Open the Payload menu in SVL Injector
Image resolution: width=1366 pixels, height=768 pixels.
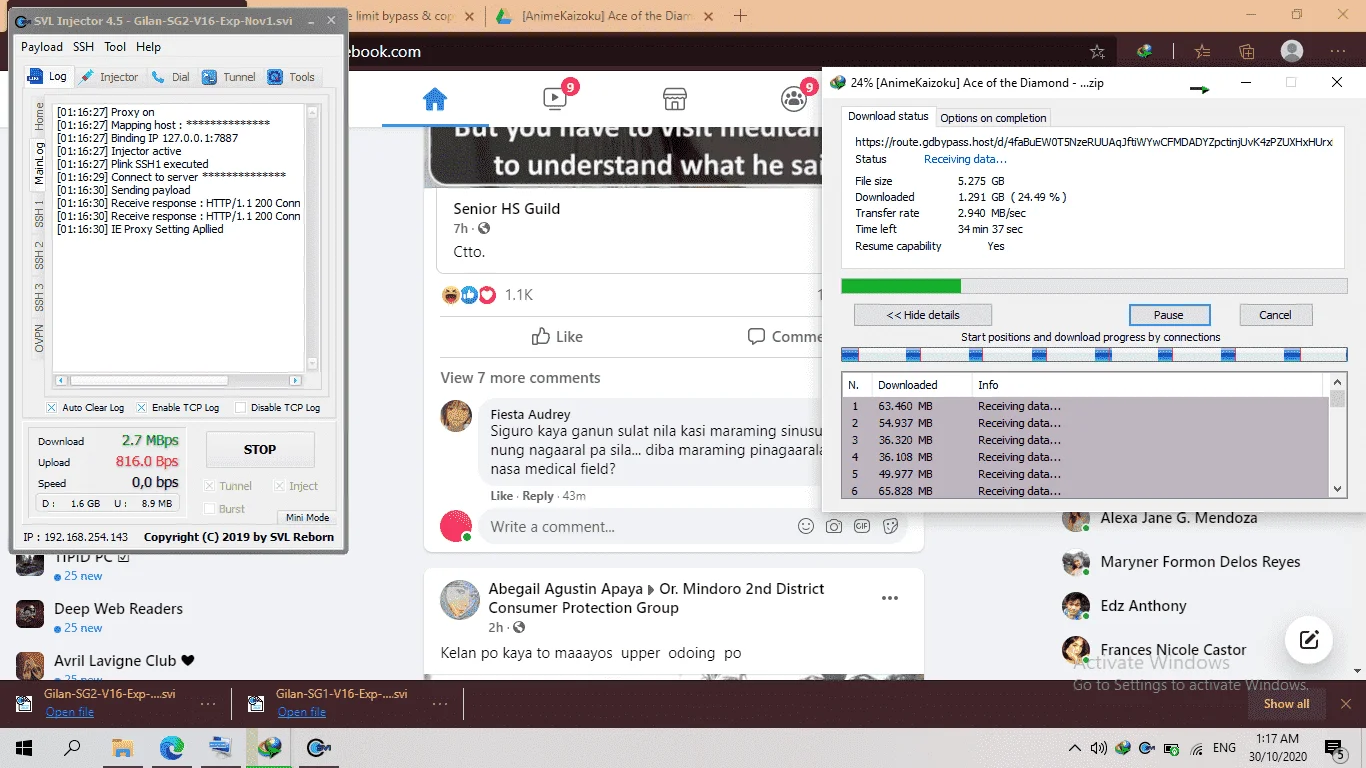42,47
